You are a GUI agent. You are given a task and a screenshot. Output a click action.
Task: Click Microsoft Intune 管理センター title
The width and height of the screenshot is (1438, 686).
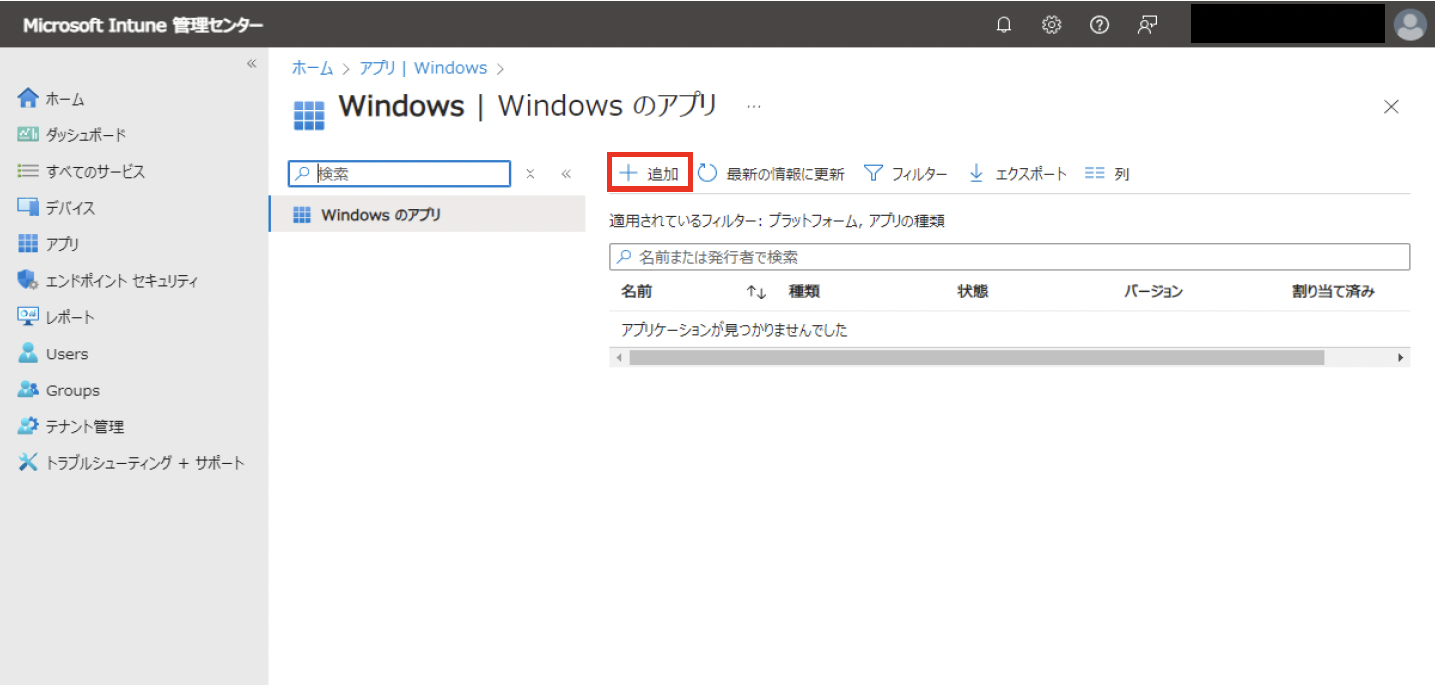143,26
